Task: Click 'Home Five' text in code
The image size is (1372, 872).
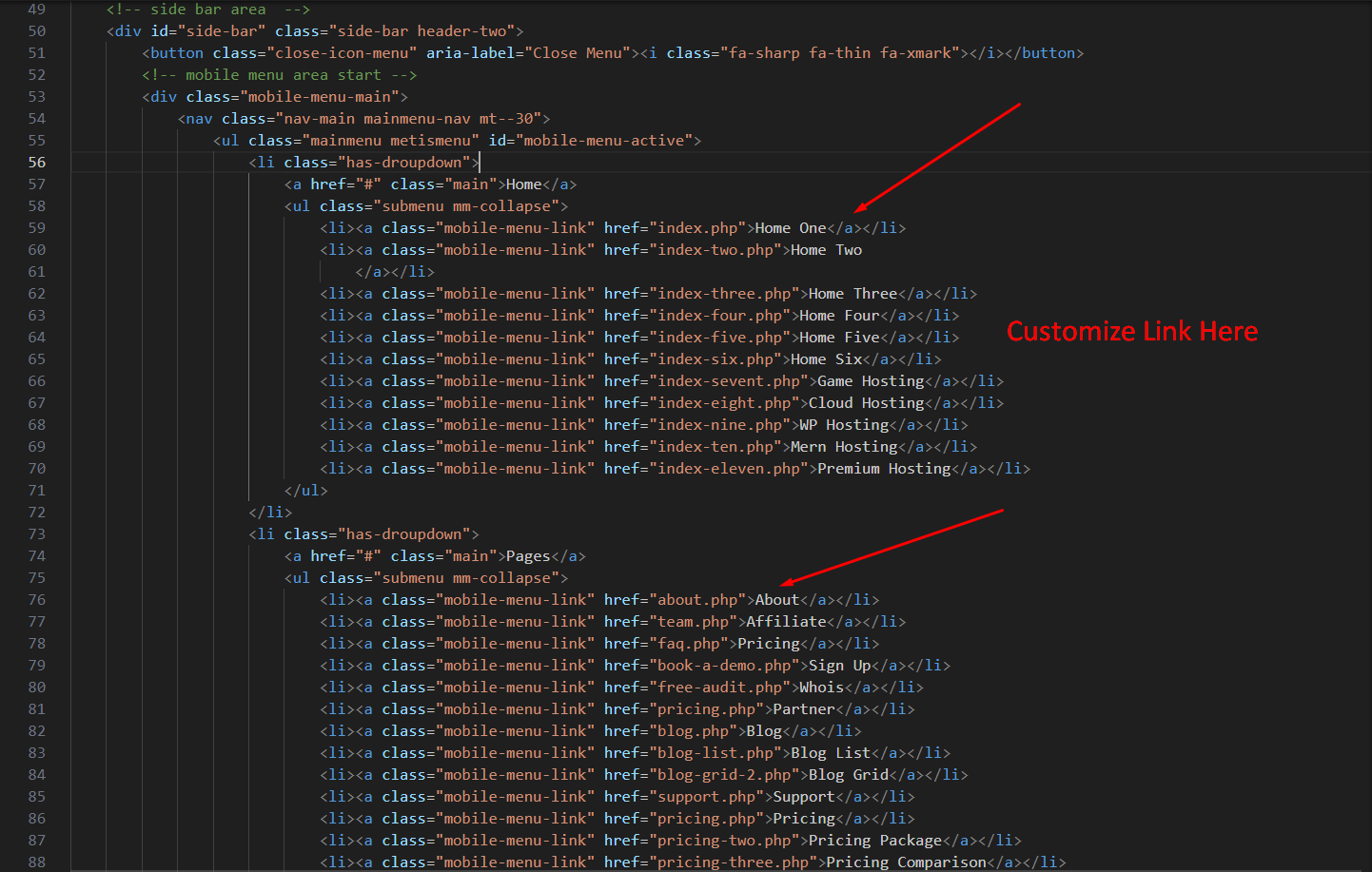Action: (839, 338)
